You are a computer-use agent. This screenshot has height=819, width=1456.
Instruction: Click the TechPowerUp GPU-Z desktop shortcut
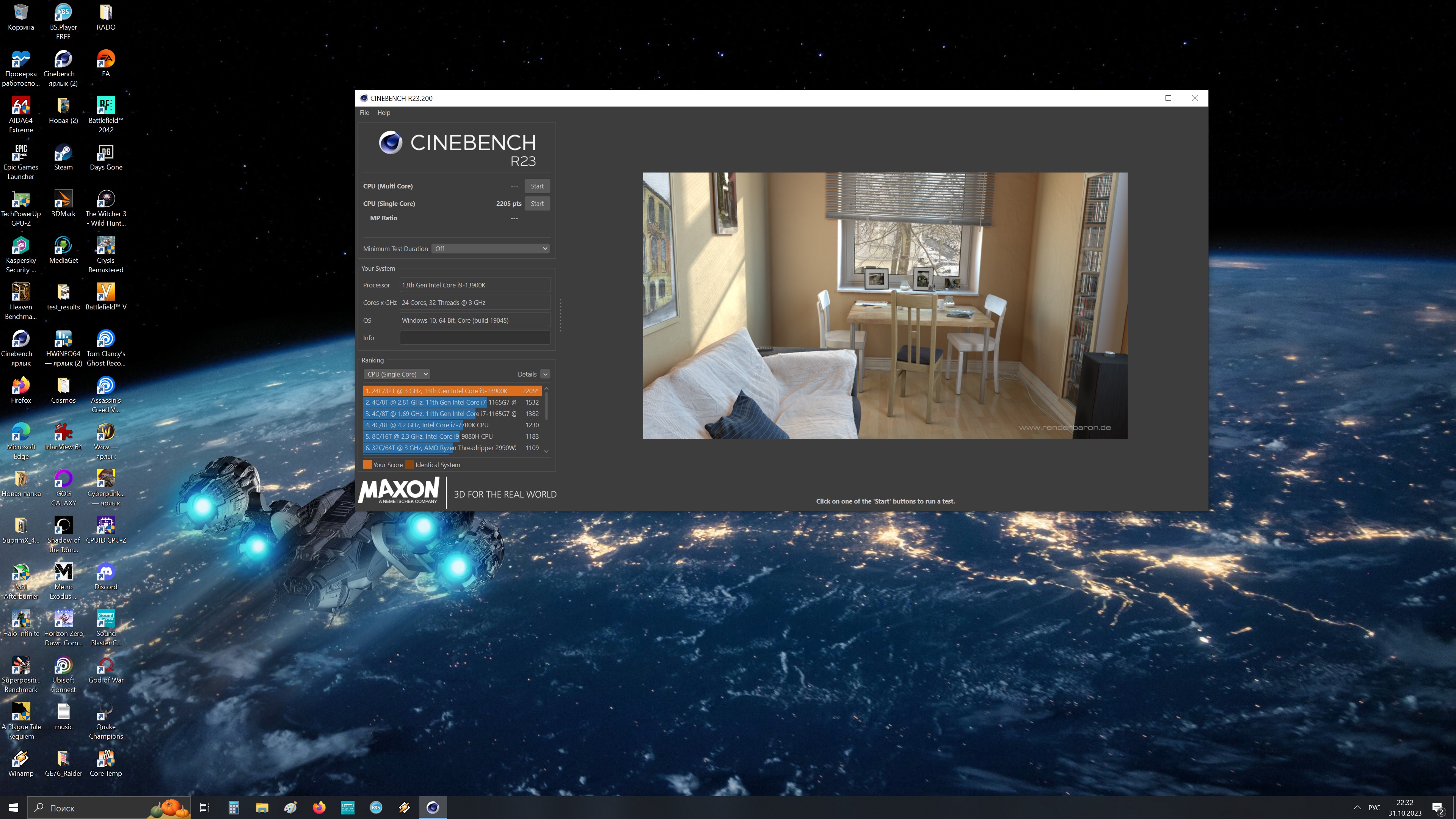[21, 199]
